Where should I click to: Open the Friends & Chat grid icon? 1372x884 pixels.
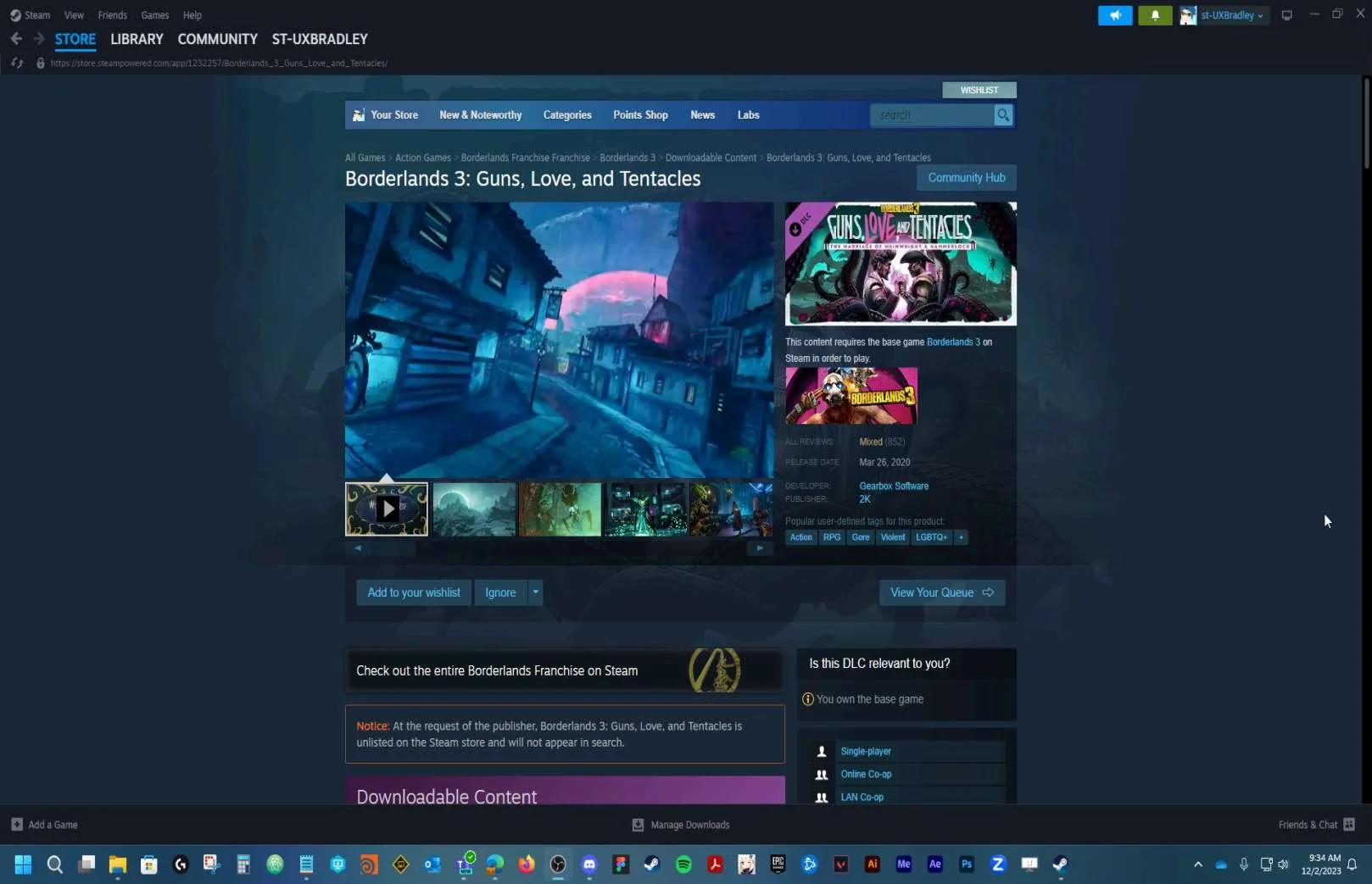point(1349,825)
